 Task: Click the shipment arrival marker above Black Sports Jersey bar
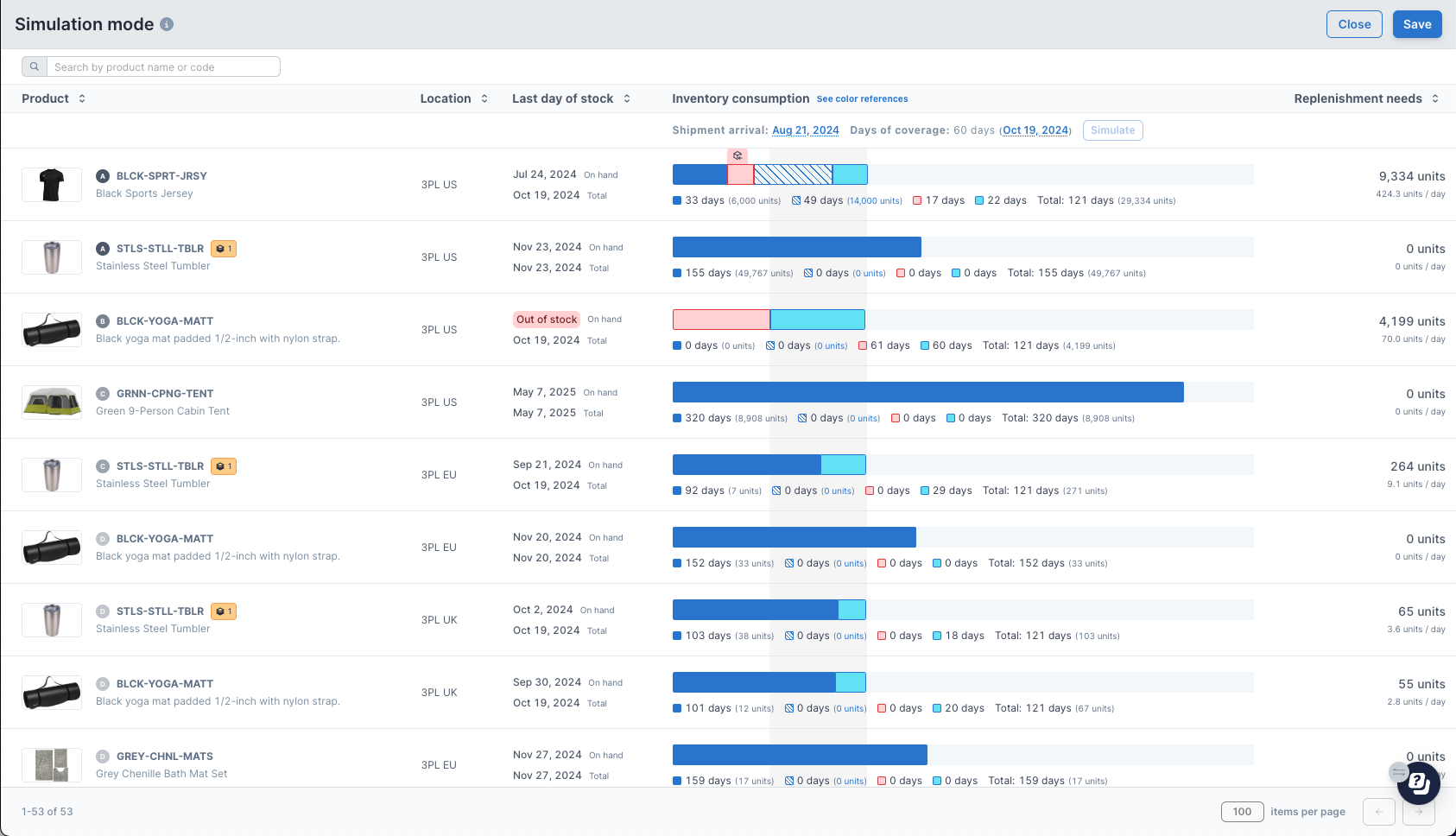[x=737, y=155]
